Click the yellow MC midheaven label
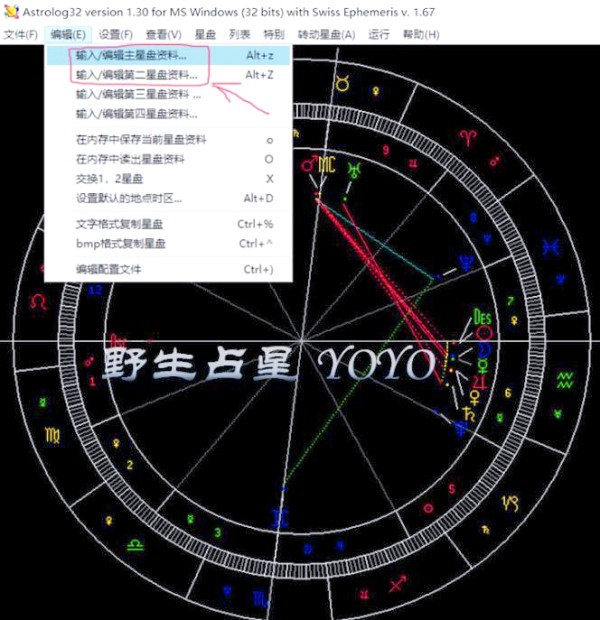 (327, 165)
